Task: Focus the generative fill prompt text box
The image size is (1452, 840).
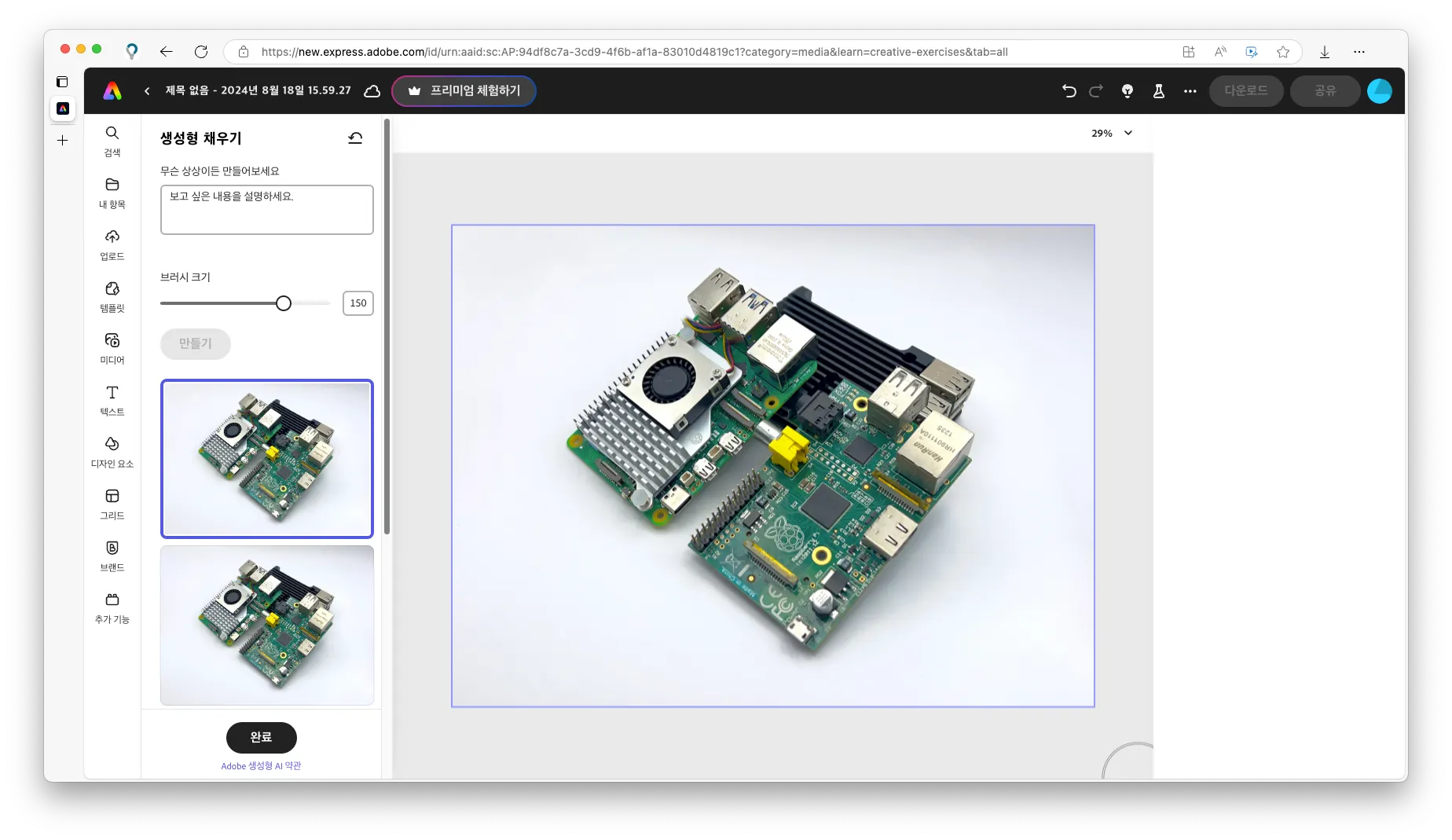Action: [x=267, y=210]
